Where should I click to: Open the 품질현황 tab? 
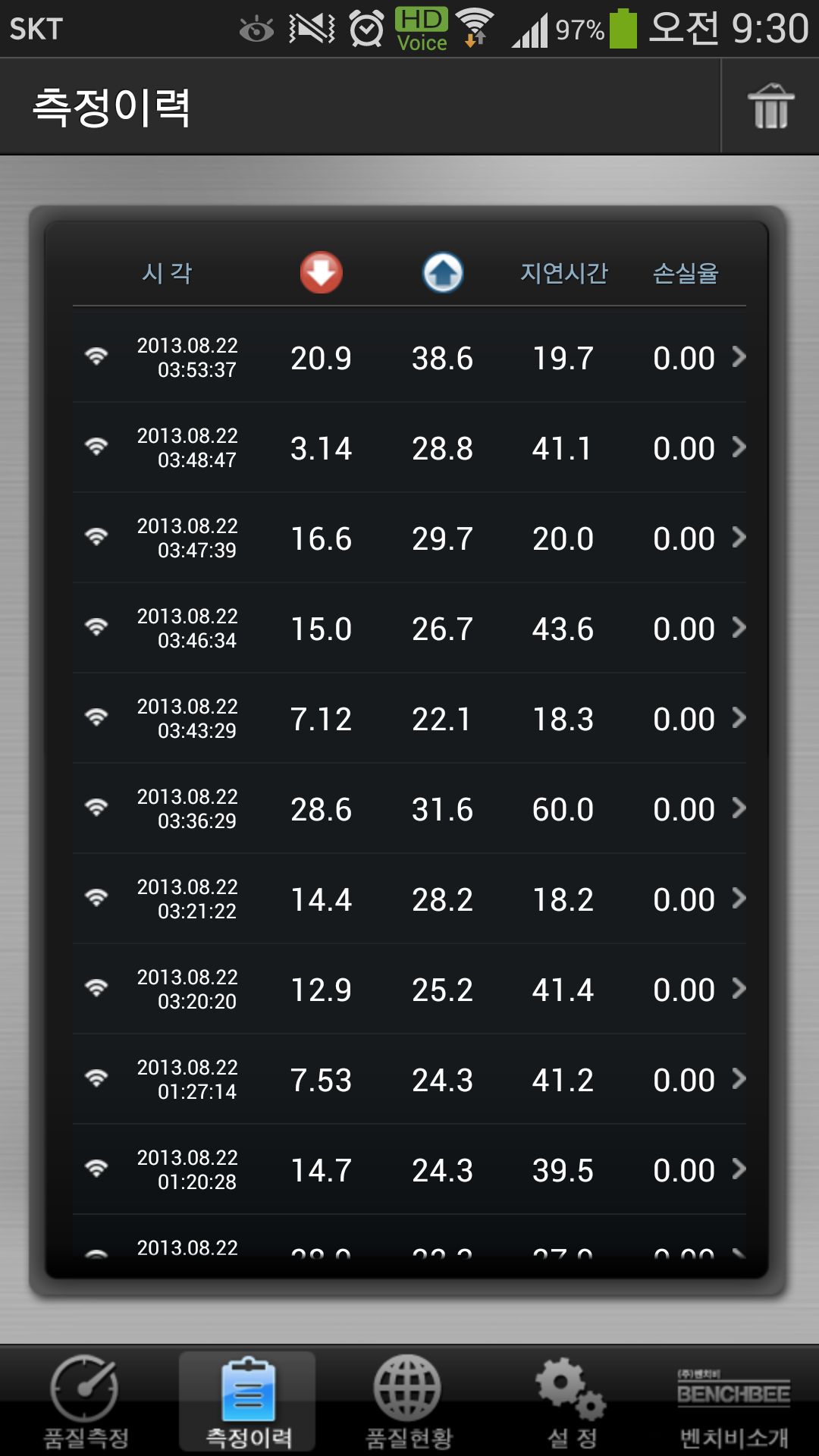(x=409, y=1401)
